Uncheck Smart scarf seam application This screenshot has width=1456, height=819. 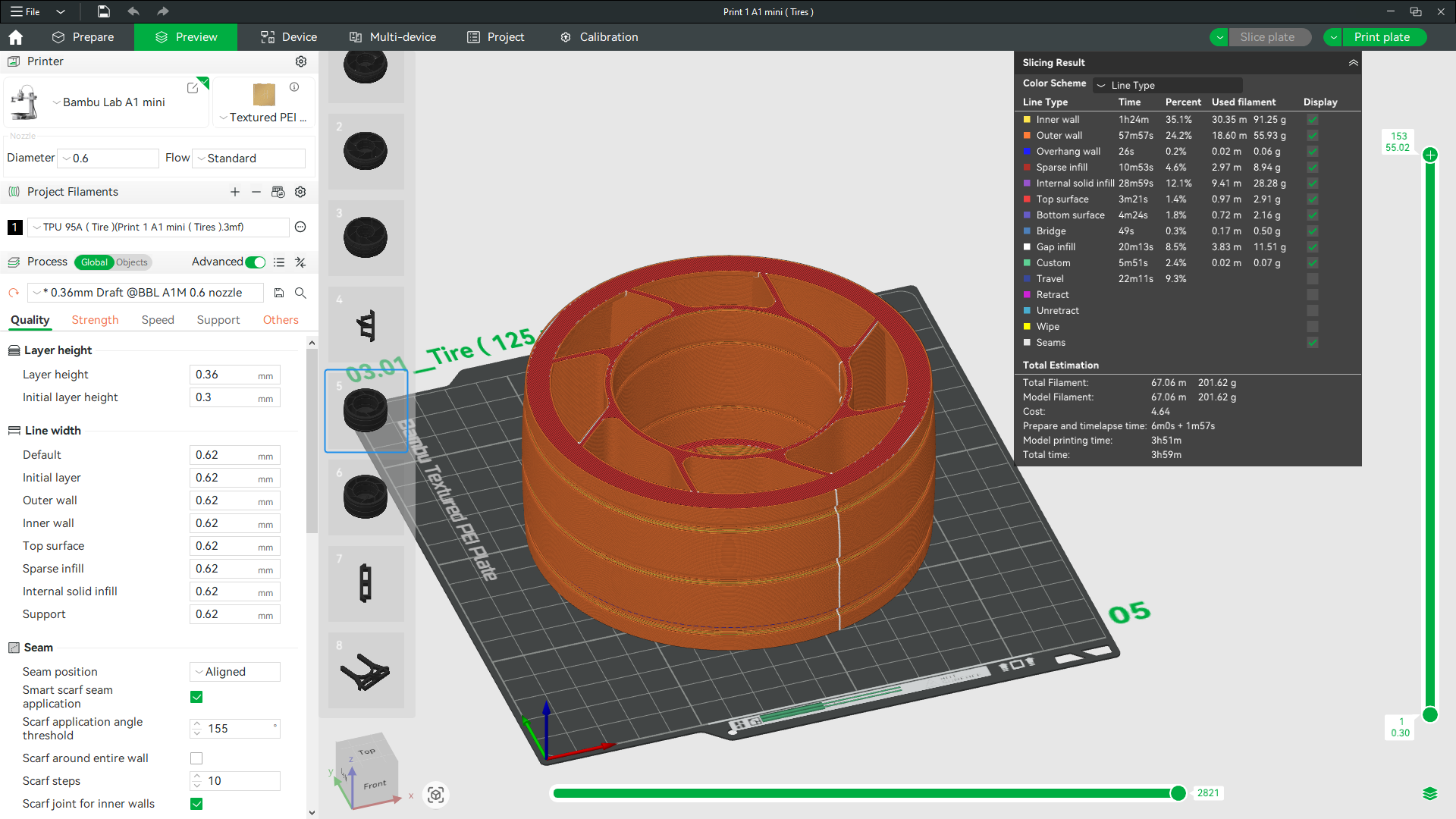pyautogui.click(x=196, y=697)
